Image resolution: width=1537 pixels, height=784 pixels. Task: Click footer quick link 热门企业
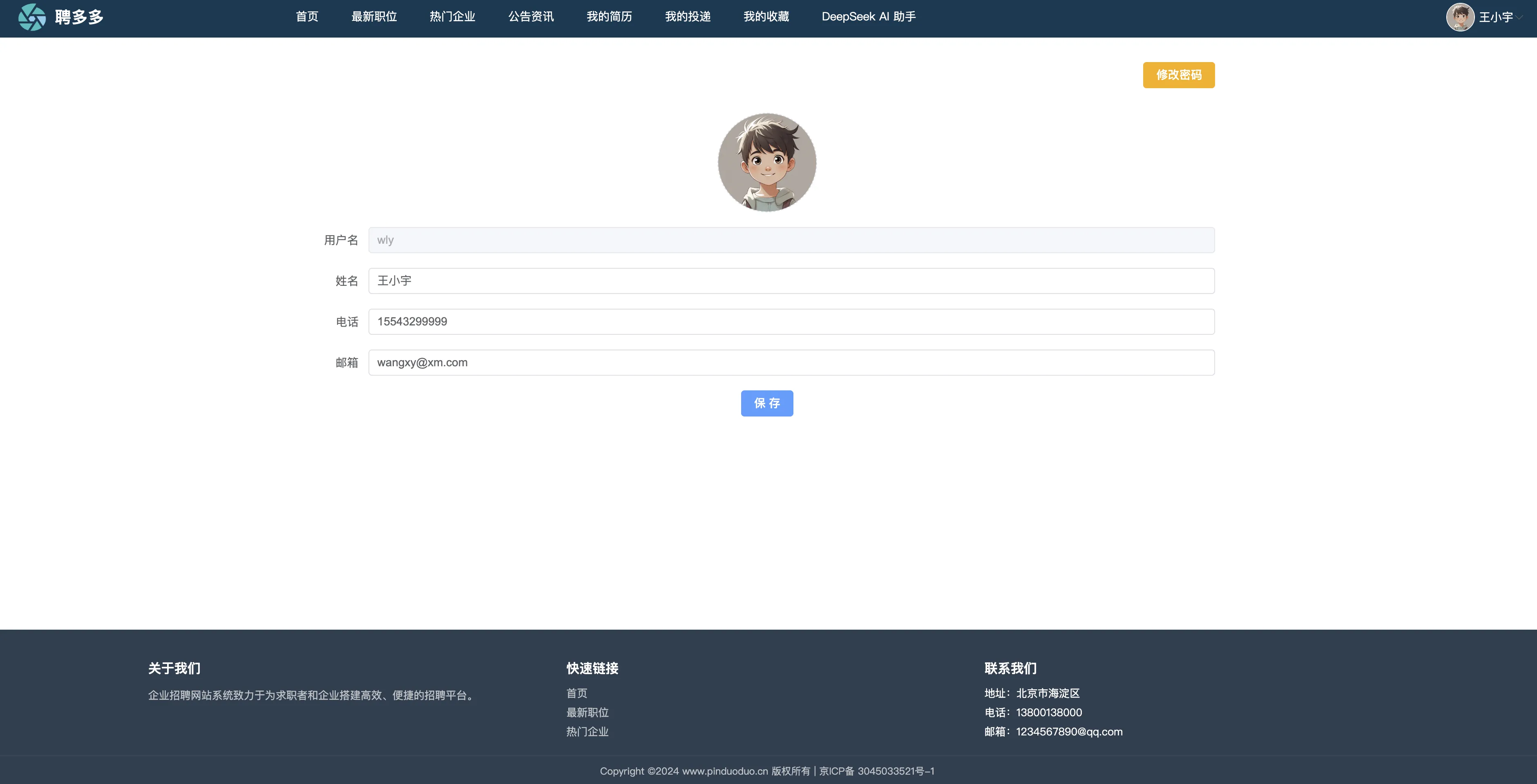click(587, 732)
